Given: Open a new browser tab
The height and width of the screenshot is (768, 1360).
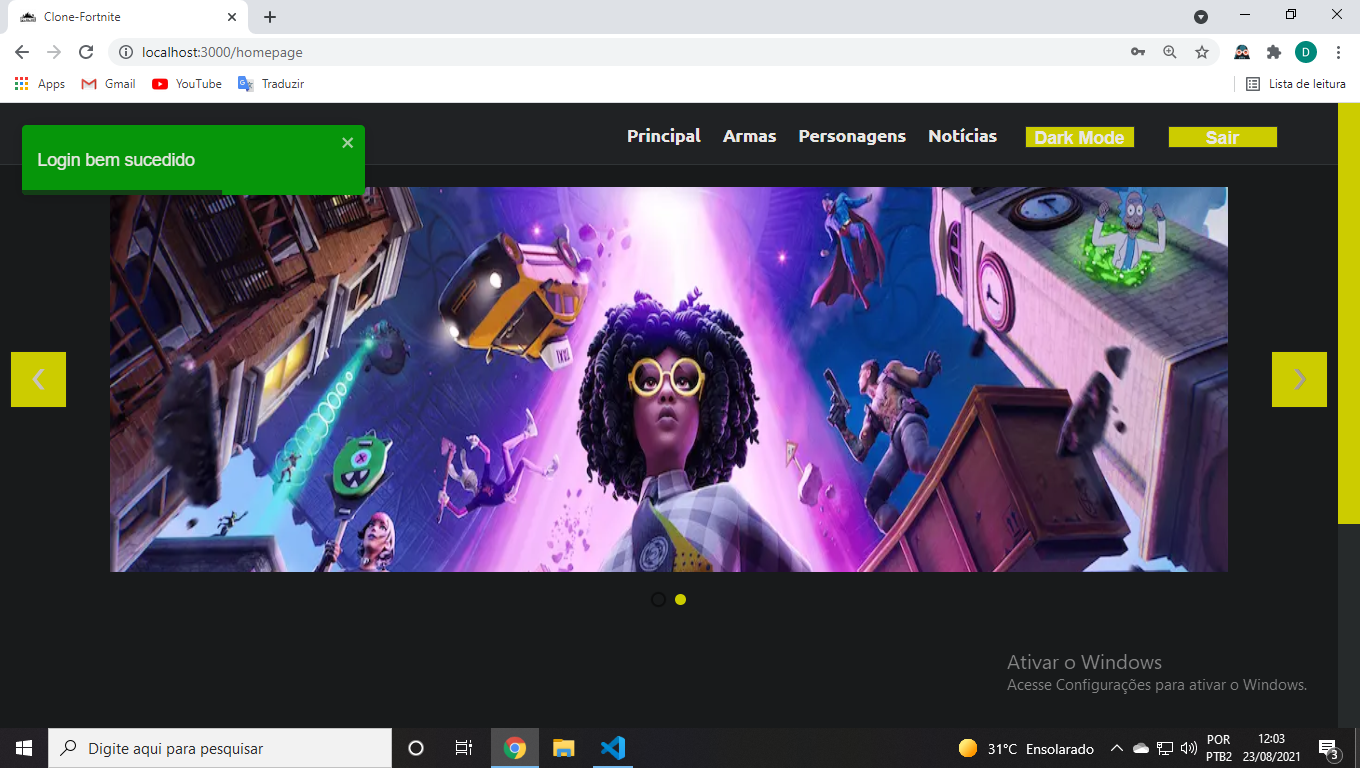Looking at the screenshot, I should pyautogui.click(x=270, y=17).
